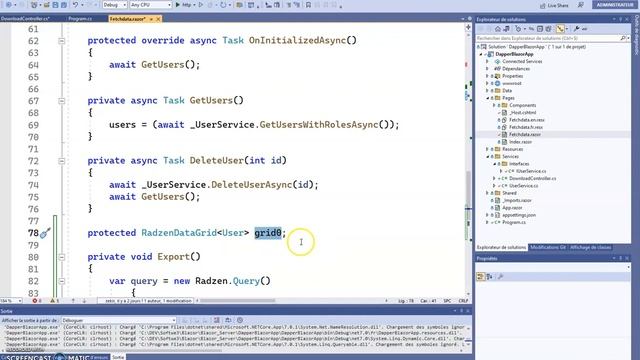
Task: Start debugging with the green play icon
Action: point(178,5)
